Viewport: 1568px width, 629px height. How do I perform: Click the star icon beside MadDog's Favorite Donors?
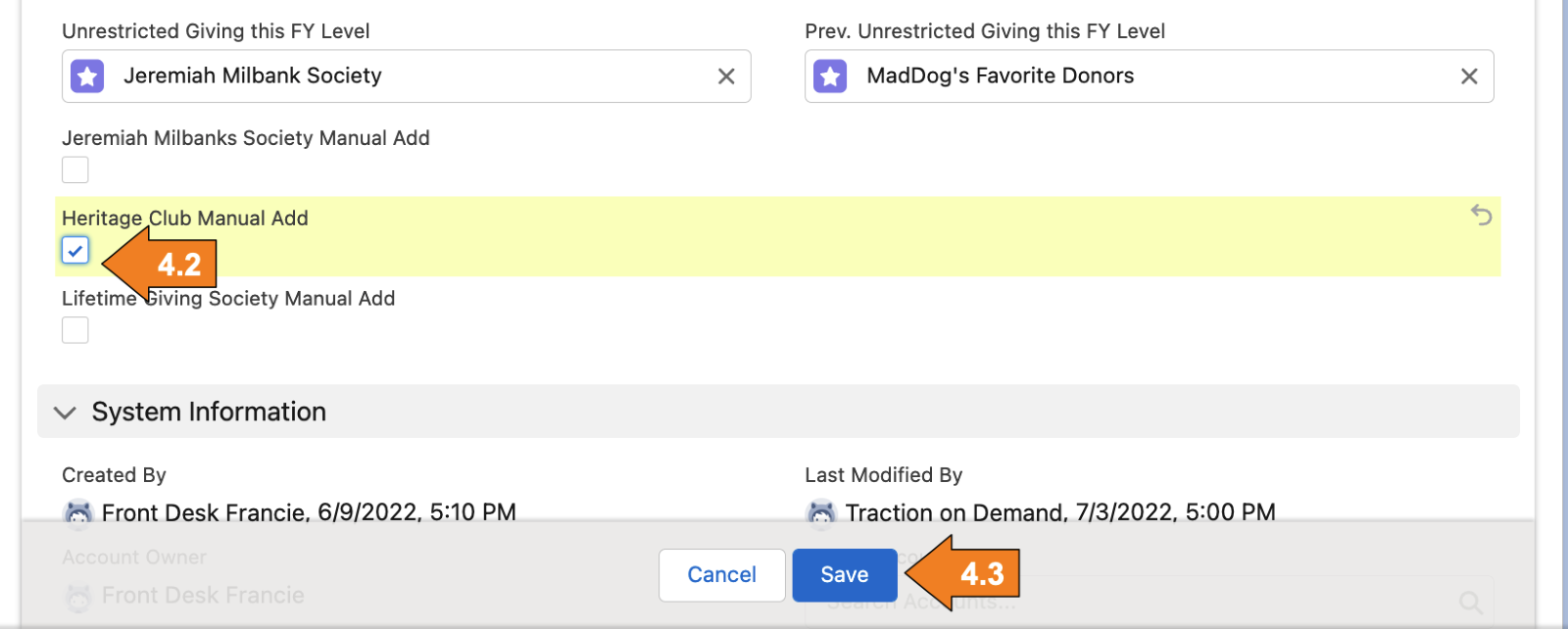point(830,76)
